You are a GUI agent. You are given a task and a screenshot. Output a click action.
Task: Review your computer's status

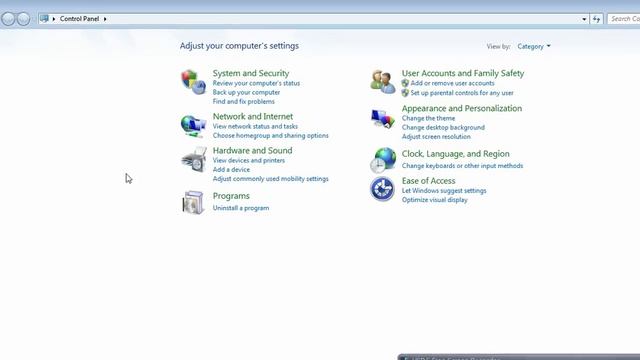tap(256, 83)
